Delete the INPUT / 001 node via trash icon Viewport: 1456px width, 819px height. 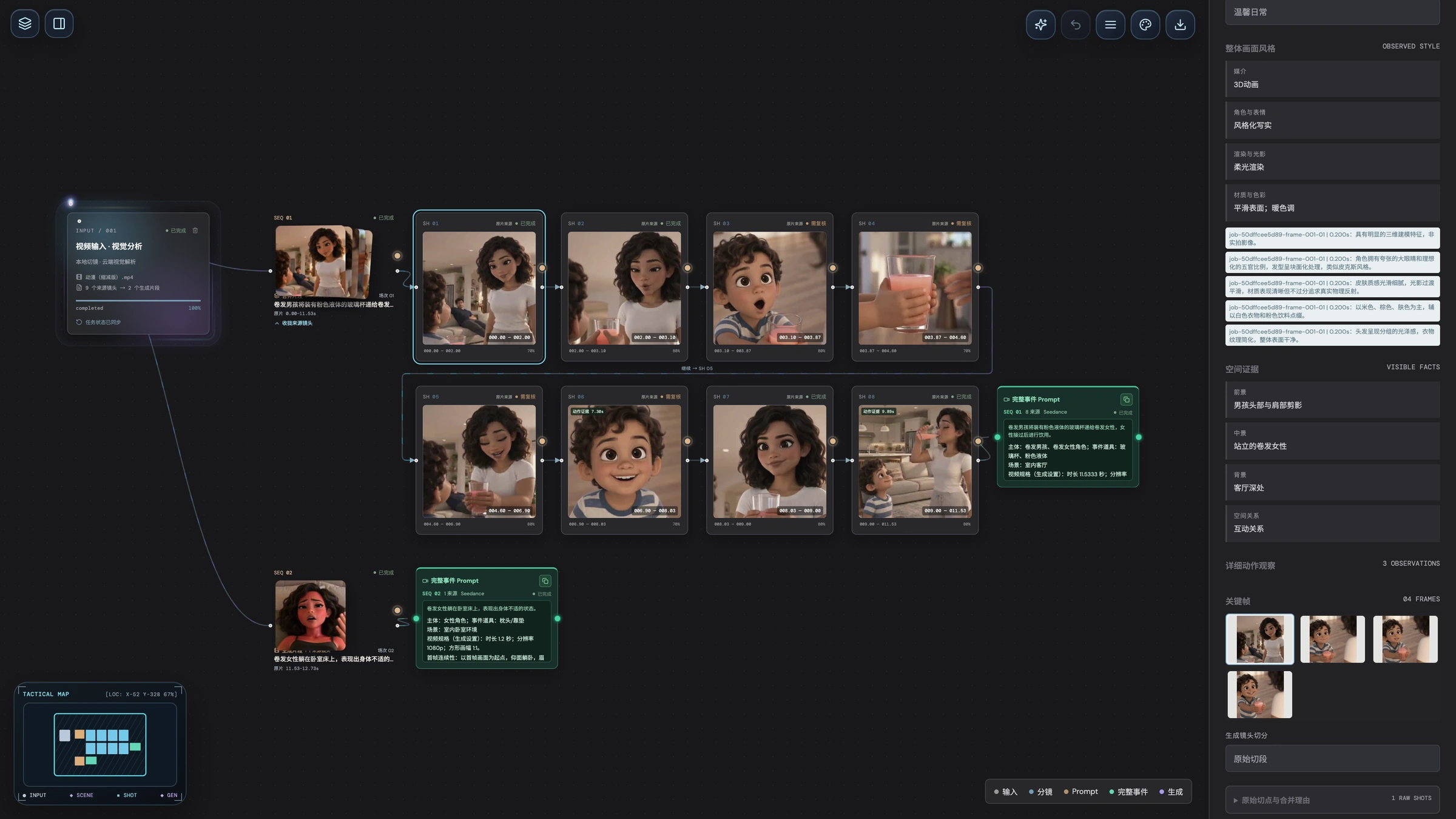click(195, 231)
